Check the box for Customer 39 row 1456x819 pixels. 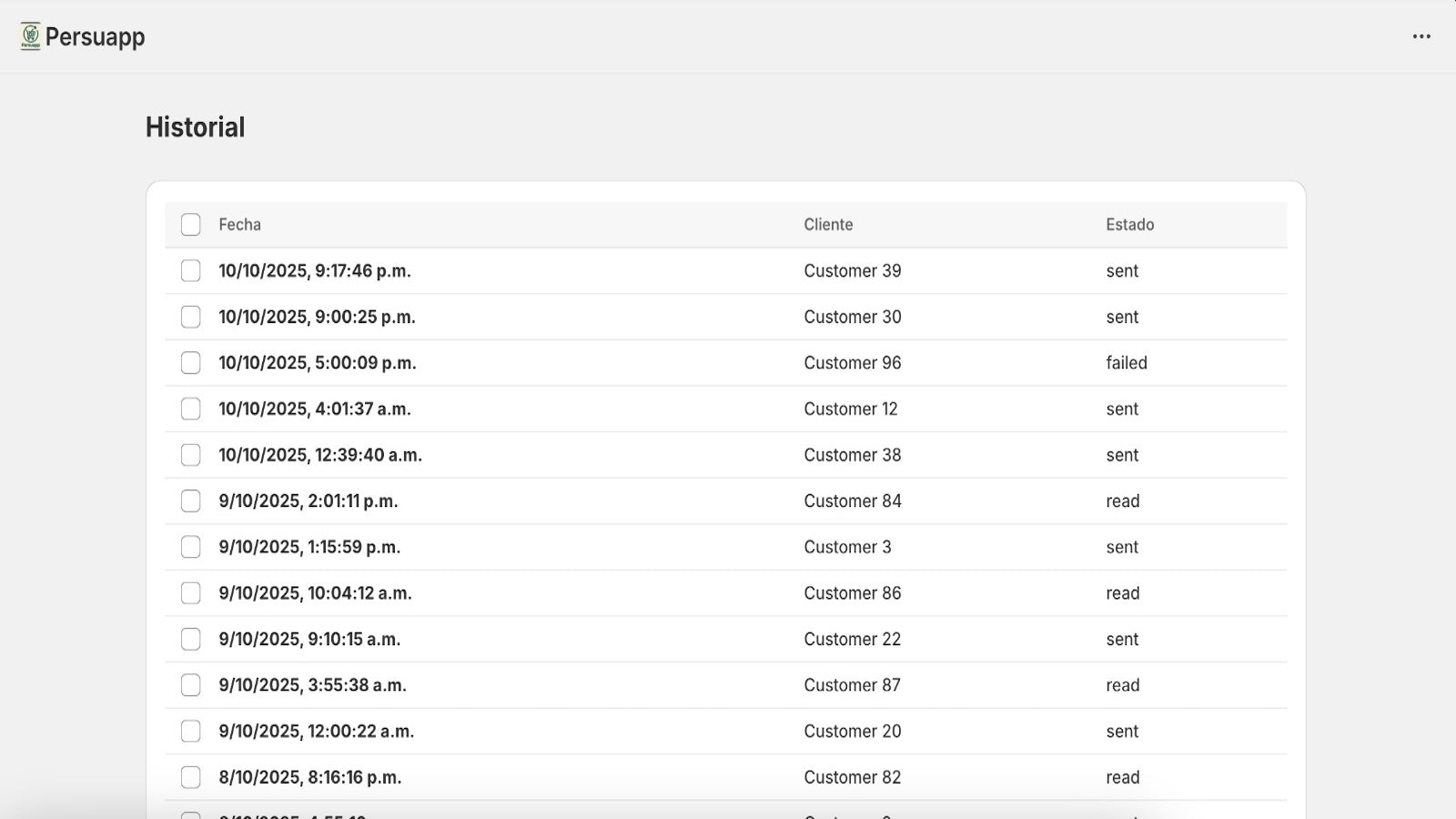coord(190,271)
